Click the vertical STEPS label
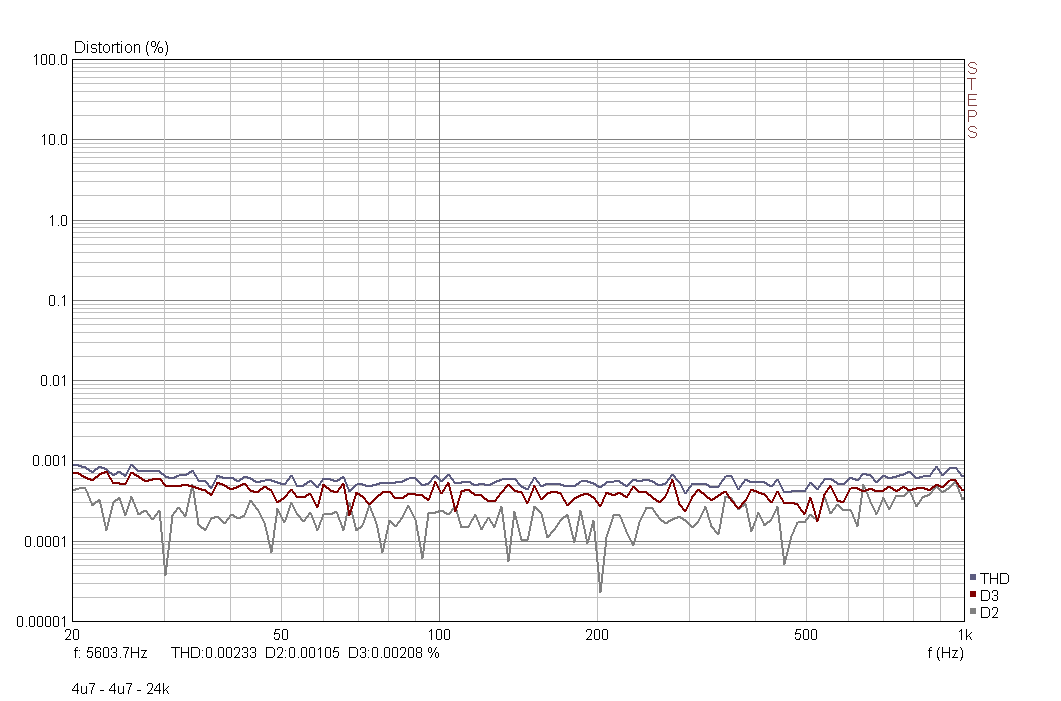The height and width of the screenshot is (701, 1061). pos(972,100)
